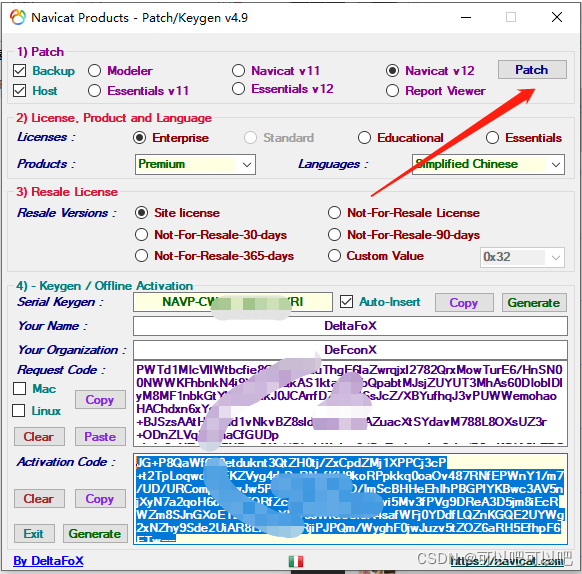This screenshot has width=582, height=574.
Task: Select Not-For-Resale License option
Action: pyautogui.click(x=334, y=213)
